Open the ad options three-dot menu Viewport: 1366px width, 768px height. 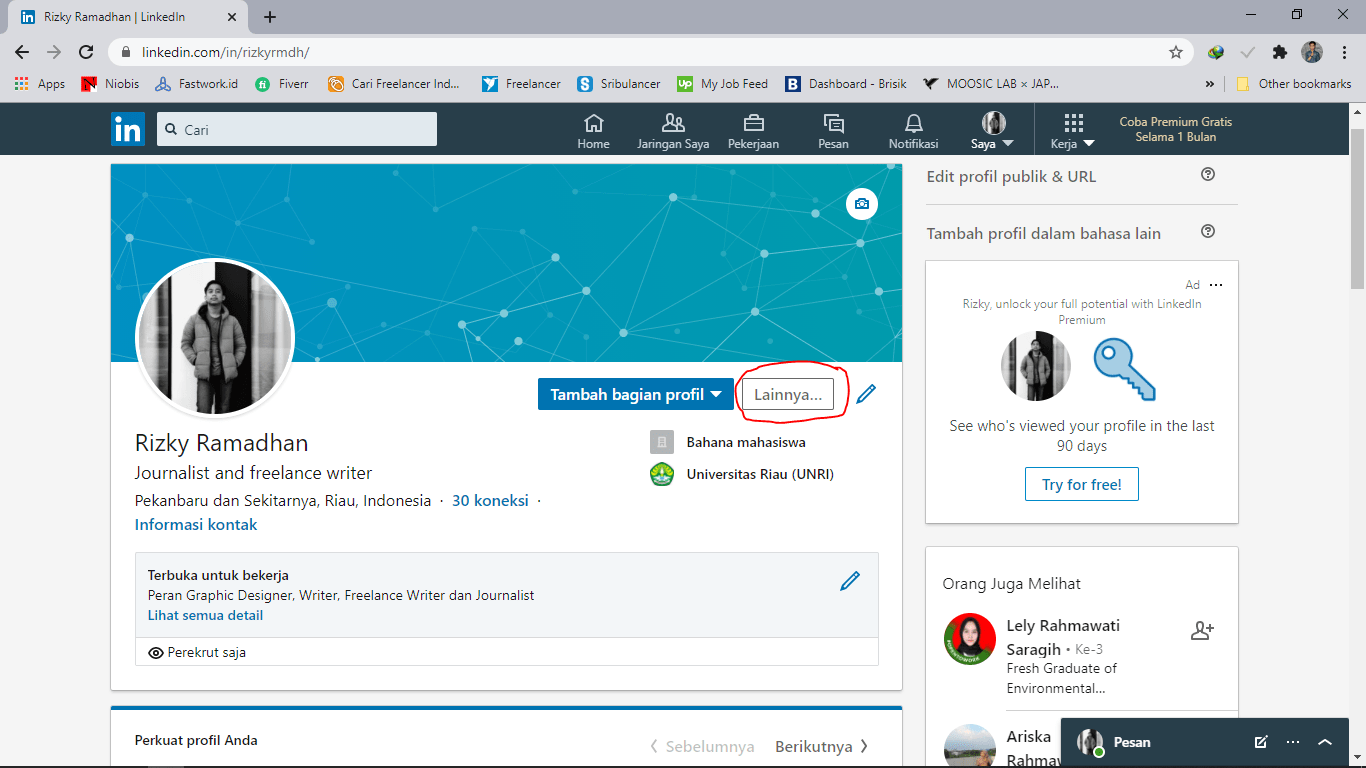[1216, 285]
